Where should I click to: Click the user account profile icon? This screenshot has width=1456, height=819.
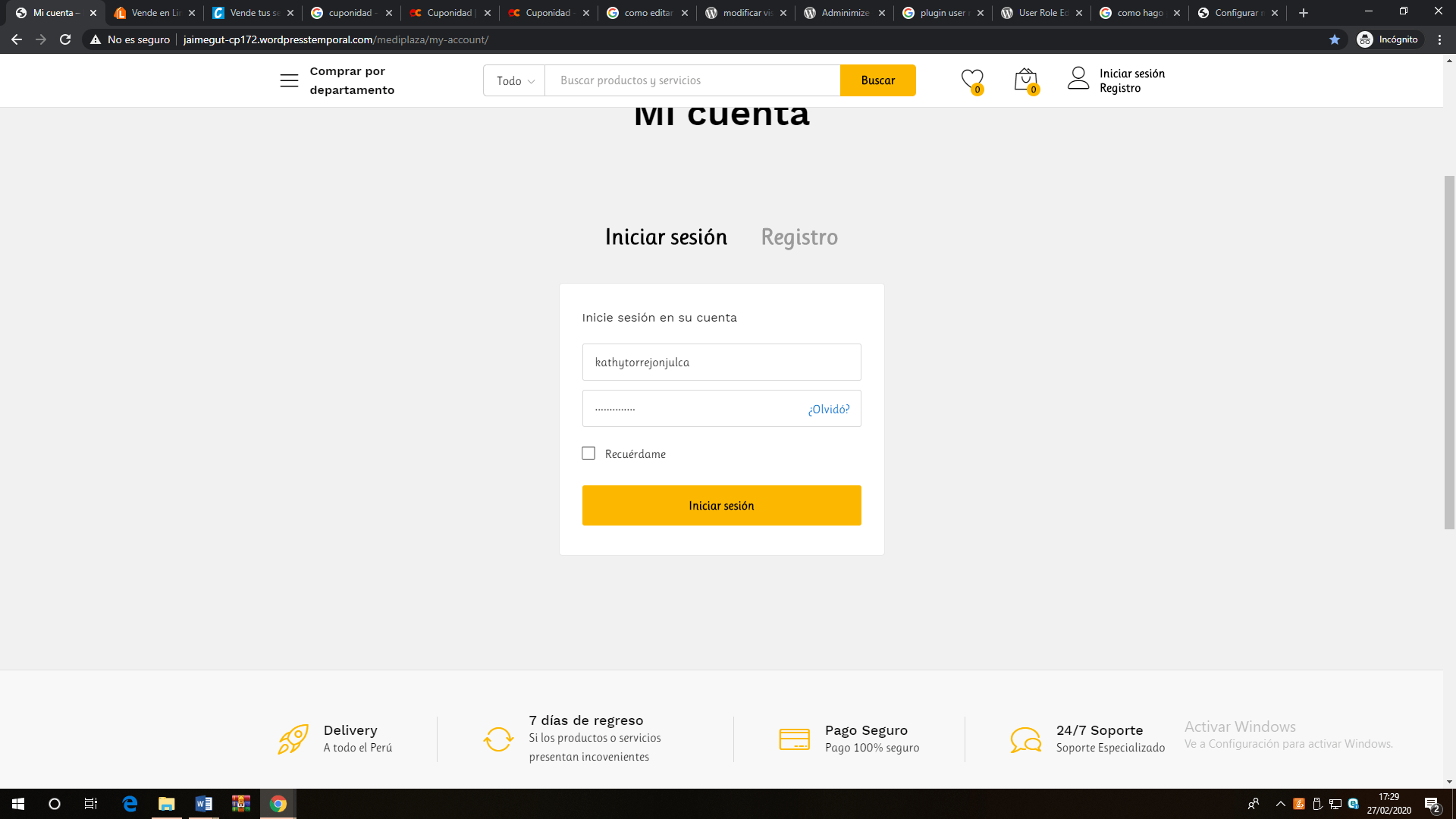click(1078, 78)
